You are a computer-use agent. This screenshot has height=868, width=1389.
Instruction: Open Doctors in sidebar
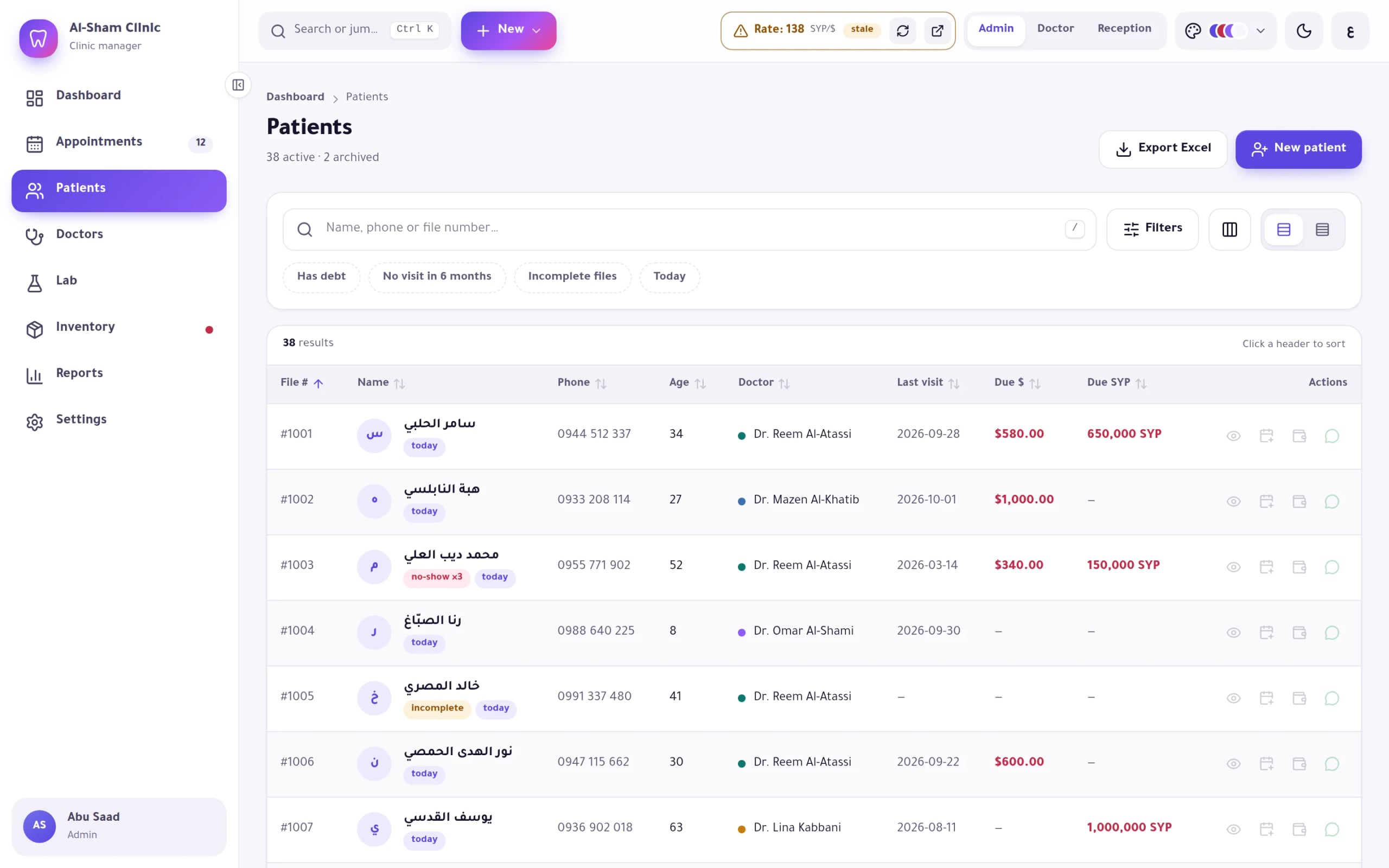[119, 237]
